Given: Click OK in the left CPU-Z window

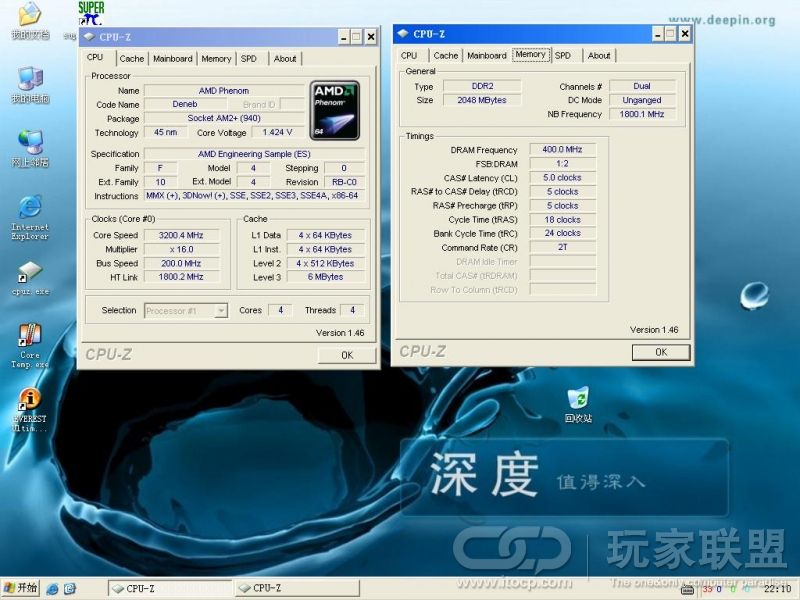Looking at the screenshot, I should point(347,355).
